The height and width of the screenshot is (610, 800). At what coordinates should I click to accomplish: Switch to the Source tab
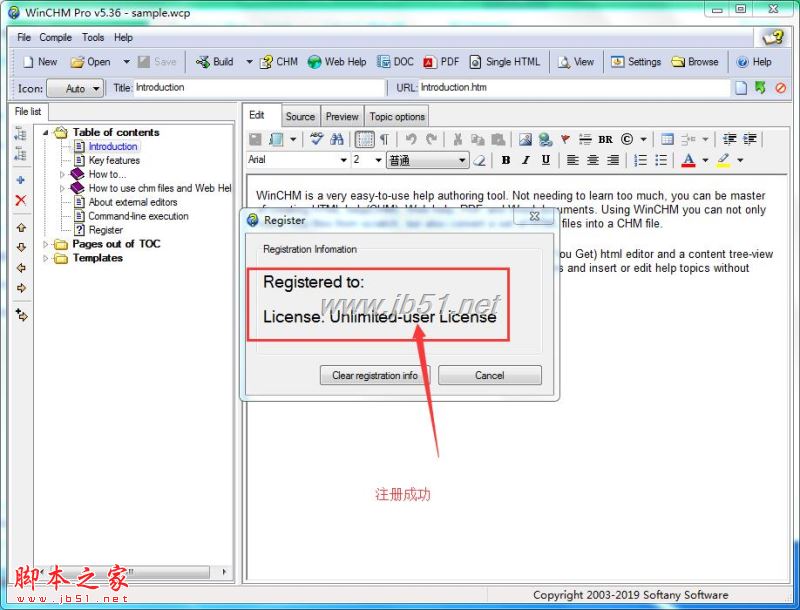point(300,116)
